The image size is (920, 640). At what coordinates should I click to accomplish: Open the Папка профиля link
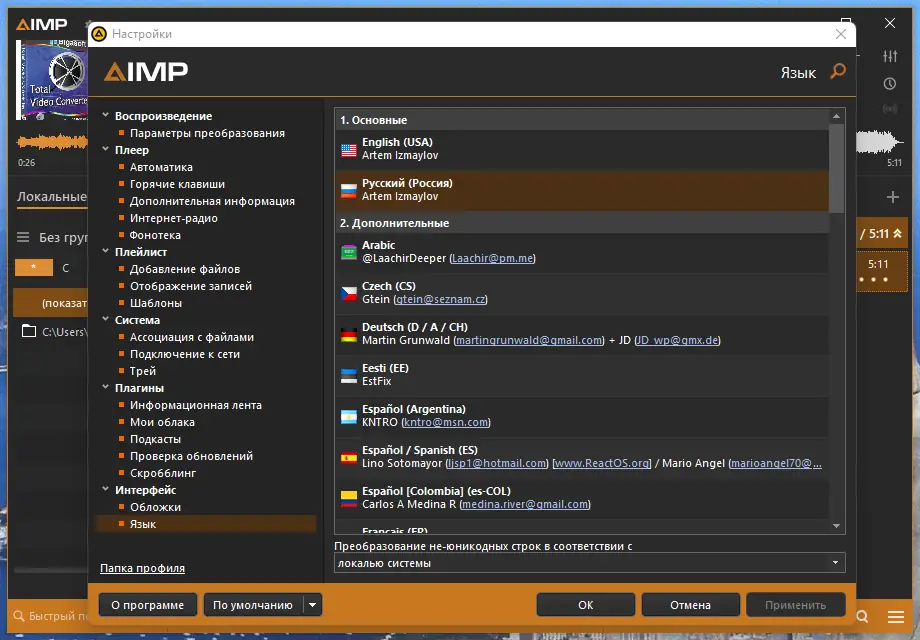click(x=143, y=568)
